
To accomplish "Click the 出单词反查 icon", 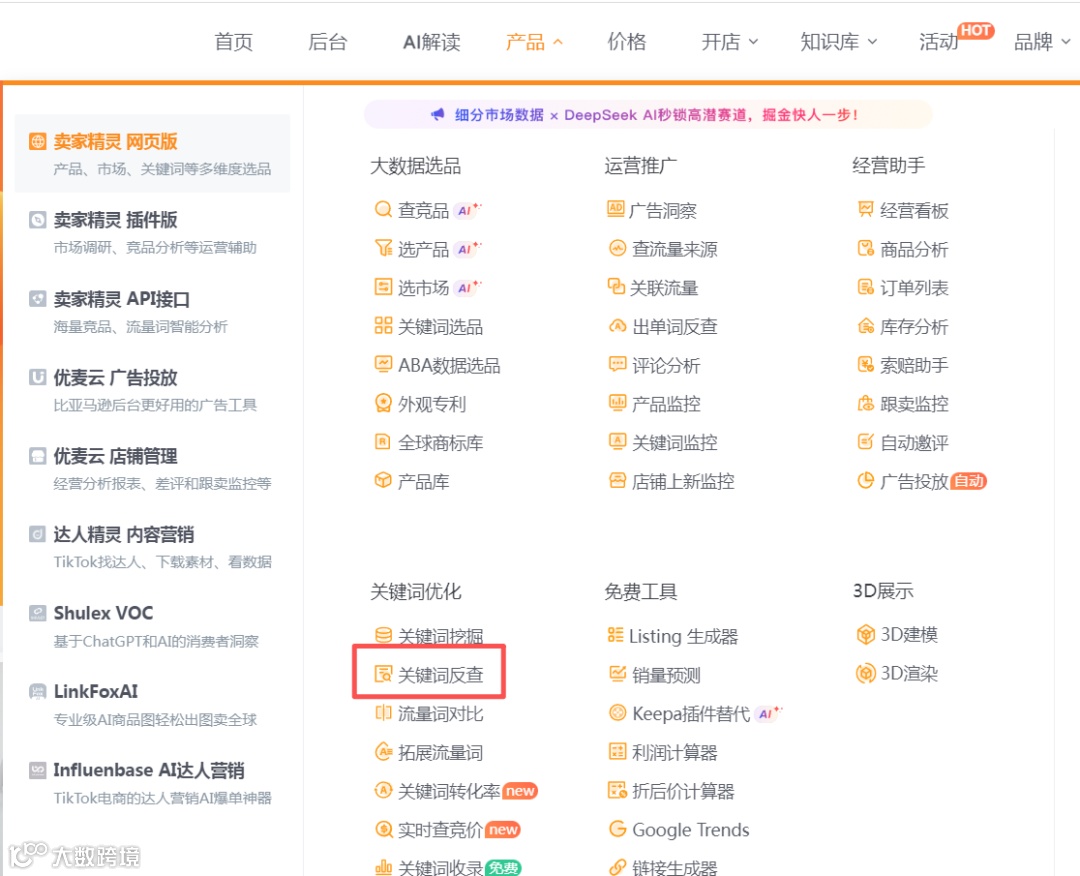I will point(617,326).
